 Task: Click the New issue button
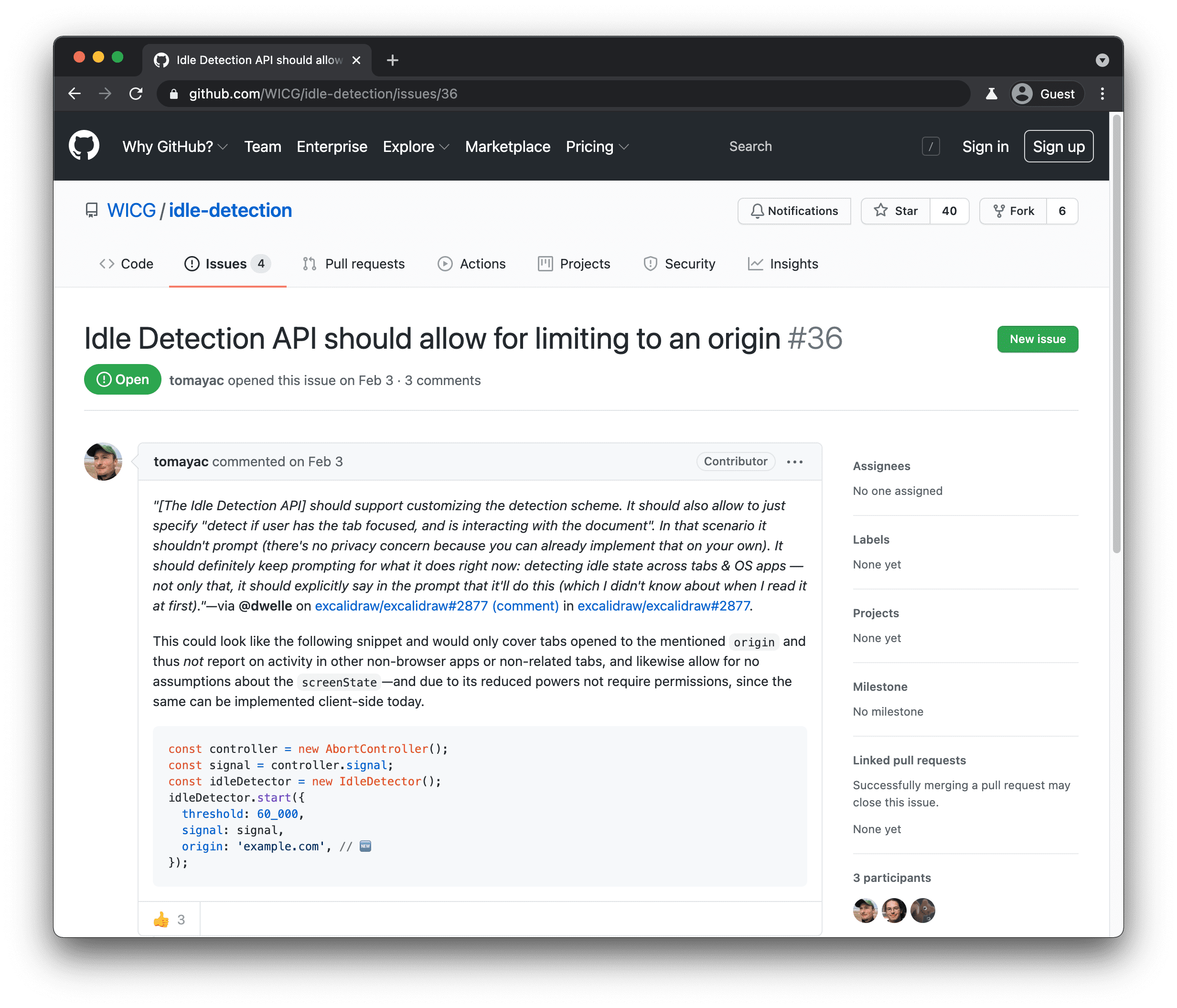coord(1039,339)
